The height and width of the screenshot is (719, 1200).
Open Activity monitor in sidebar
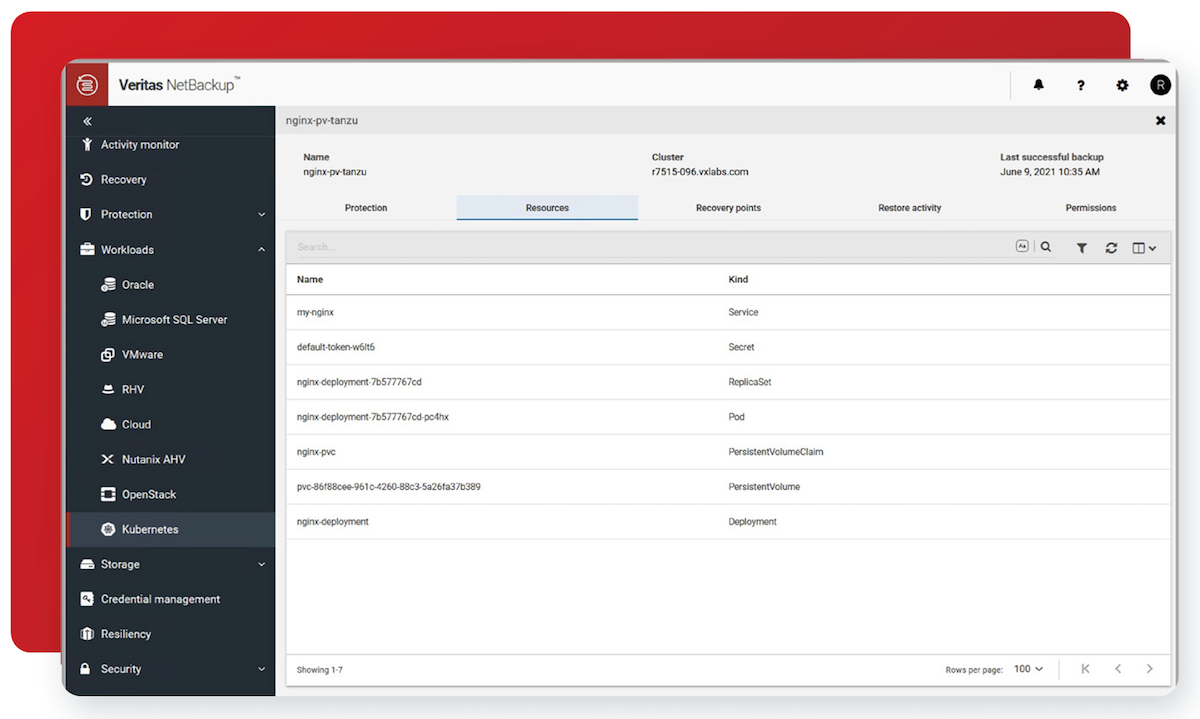[x=140, y=145]
